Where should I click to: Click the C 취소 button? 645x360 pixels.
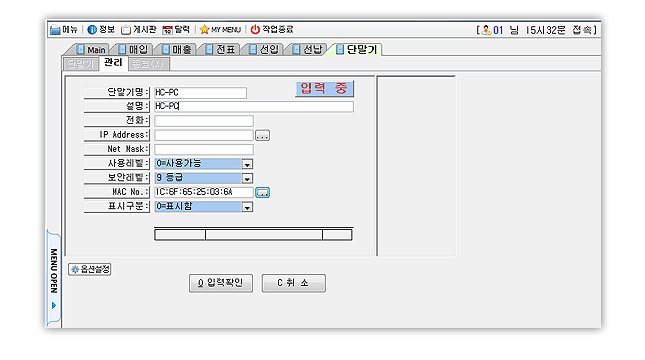294,283
